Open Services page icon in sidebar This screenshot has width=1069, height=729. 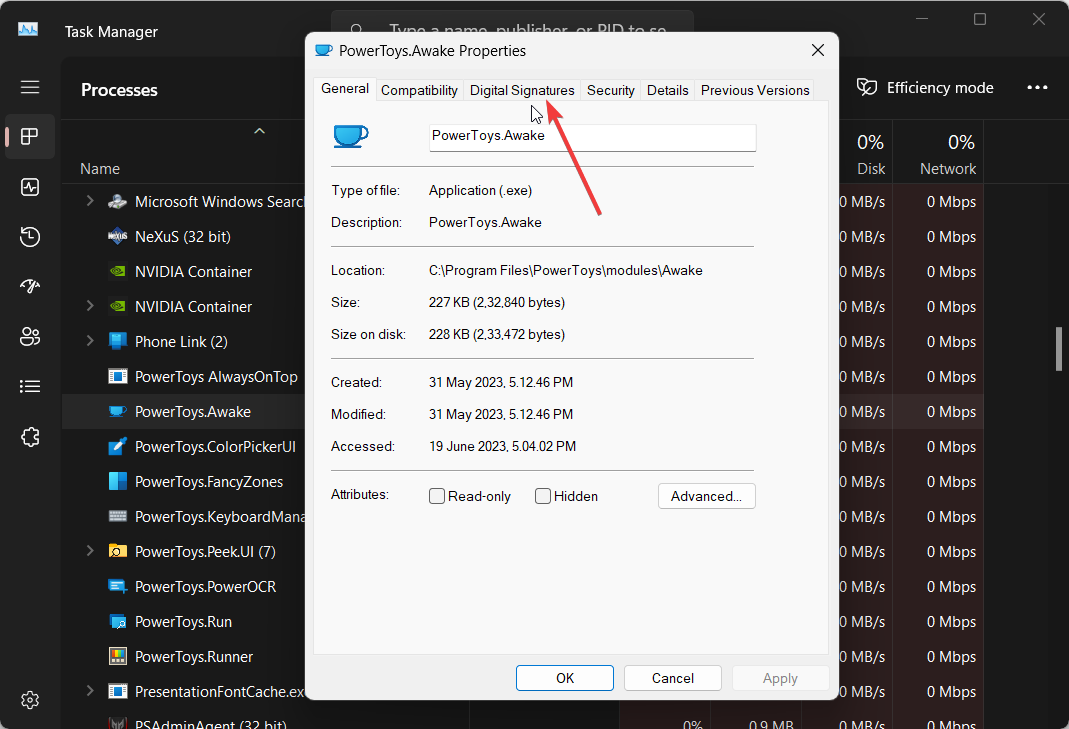(30, 437)
